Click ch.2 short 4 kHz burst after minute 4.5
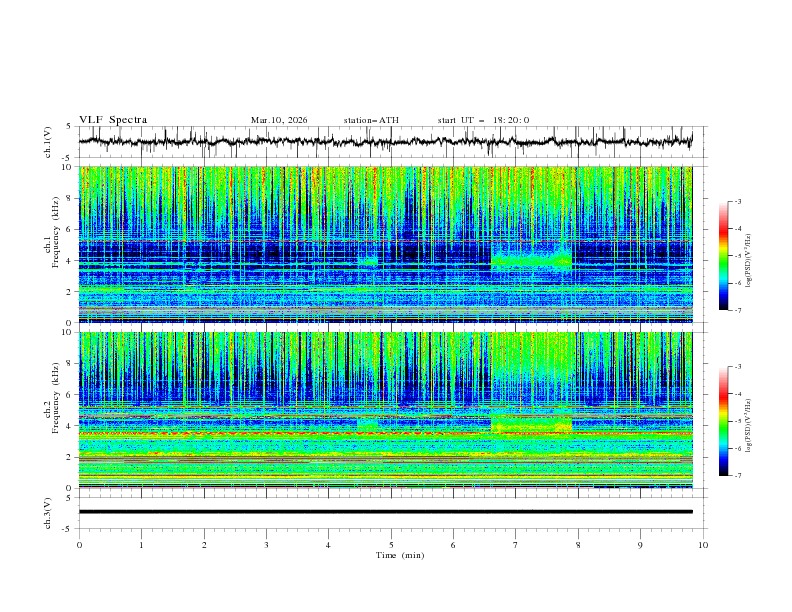The height and width of the screenshot is (612, 792). 368,425
